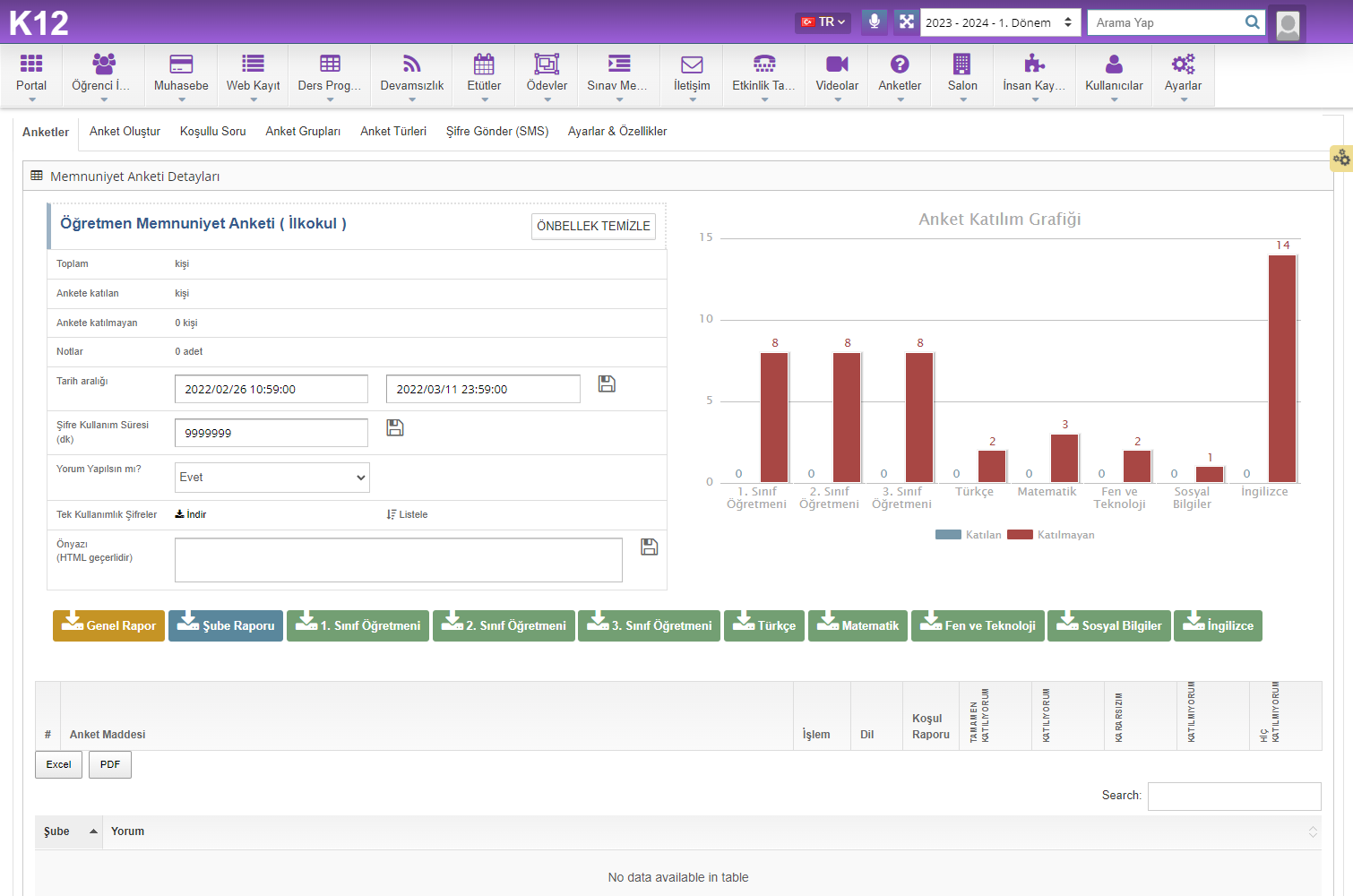Open the Etütler calendar module

coord(484,74)
